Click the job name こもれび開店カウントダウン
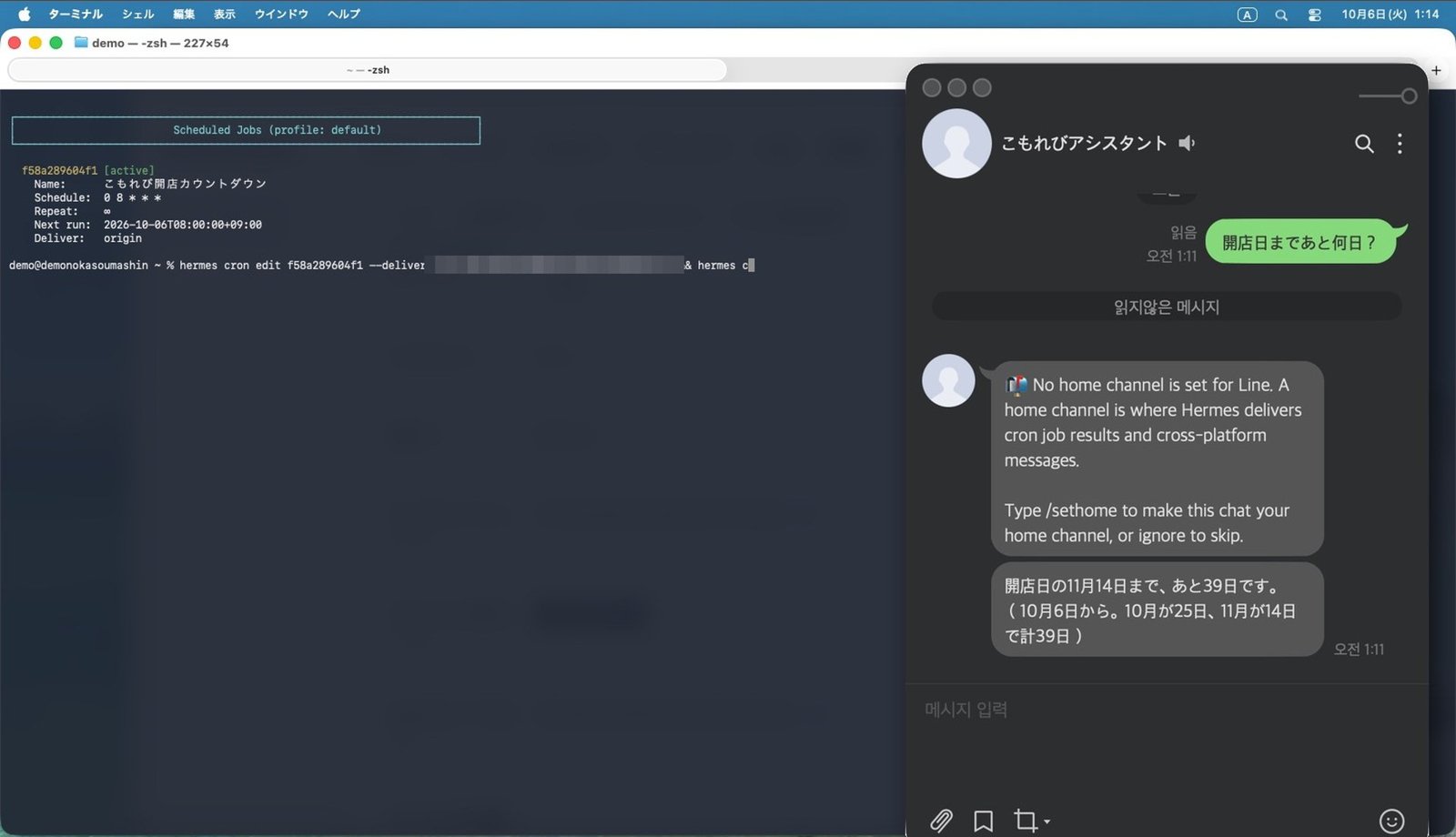 pyautogui.click(x=185, y=184)
